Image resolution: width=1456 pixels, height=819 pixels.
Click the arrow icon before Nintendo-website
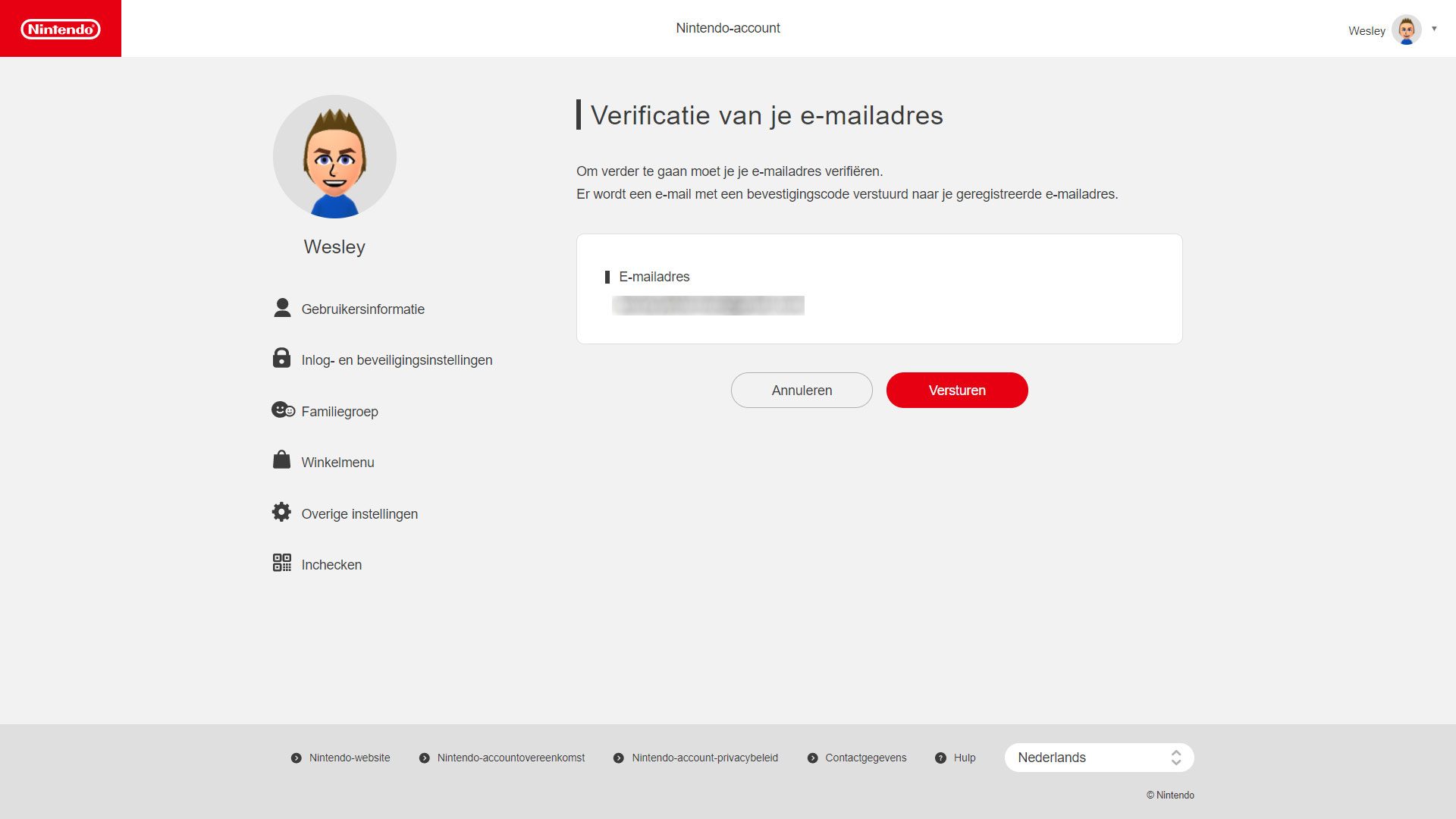click(x=296, y=758)
